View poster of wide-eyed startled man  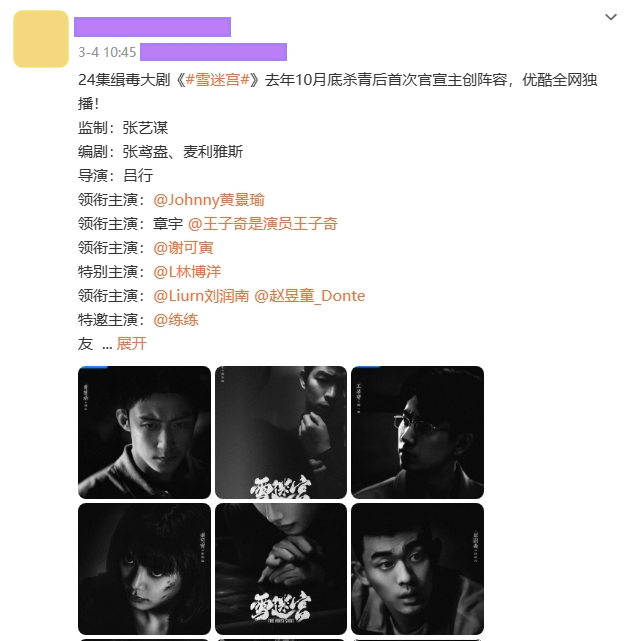click(417, 569)
